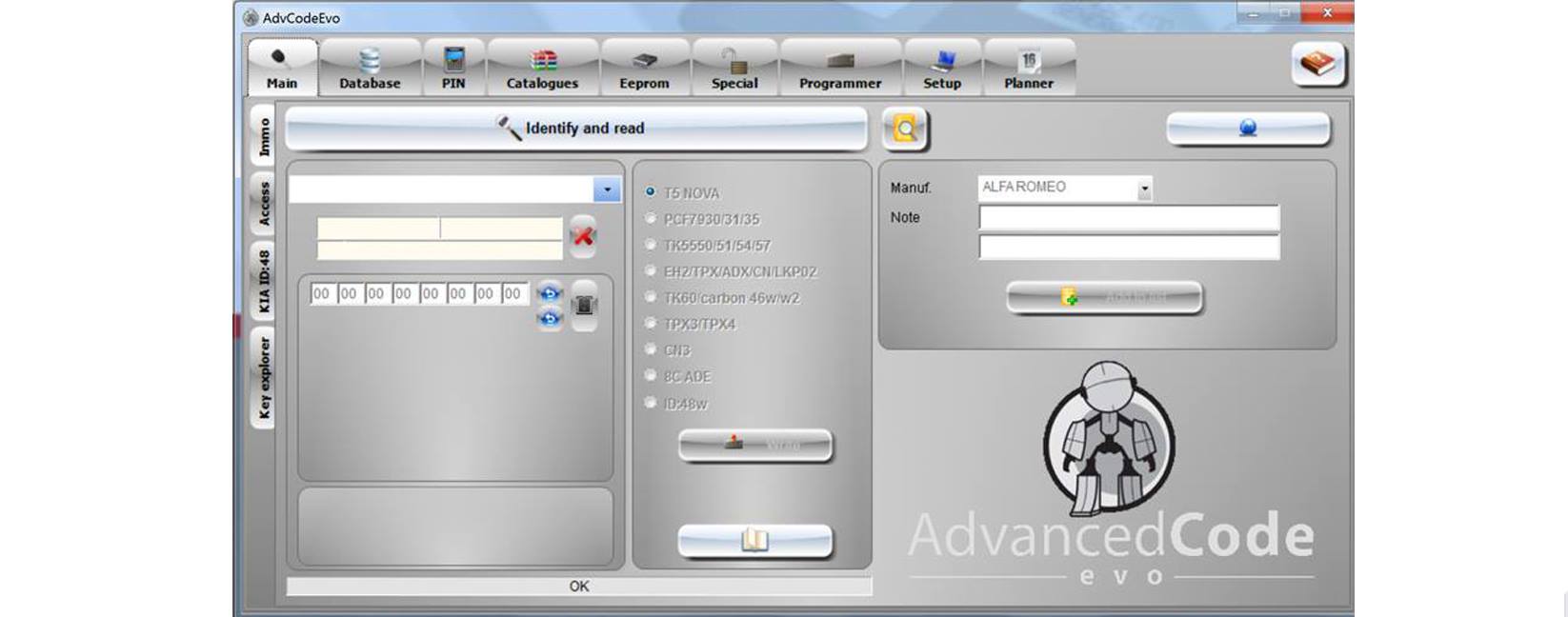Image resolution: width=1568 pixels, height=617 pixels.
Task: Click the blue globe button
Action: pyautogui.click(x=1248, y=129)
